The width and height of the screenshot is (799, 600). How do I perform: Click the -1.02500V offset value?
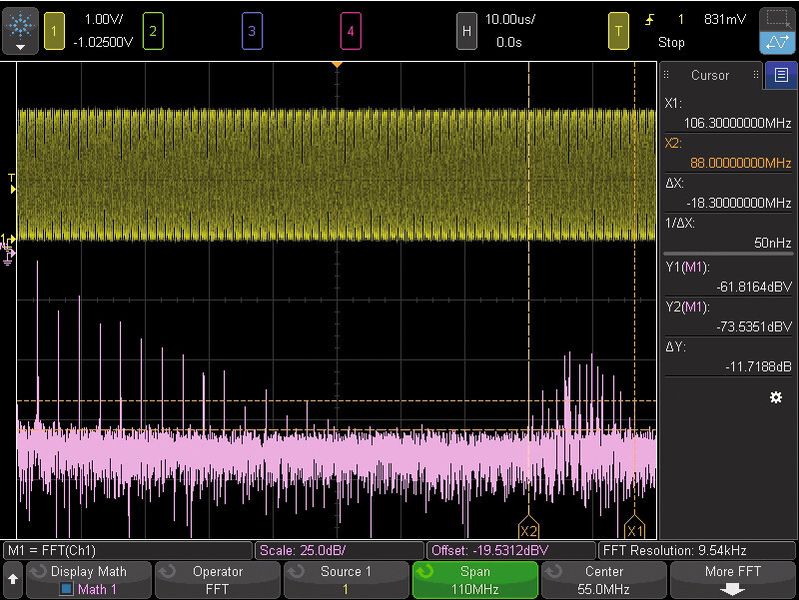pos(103,42)
